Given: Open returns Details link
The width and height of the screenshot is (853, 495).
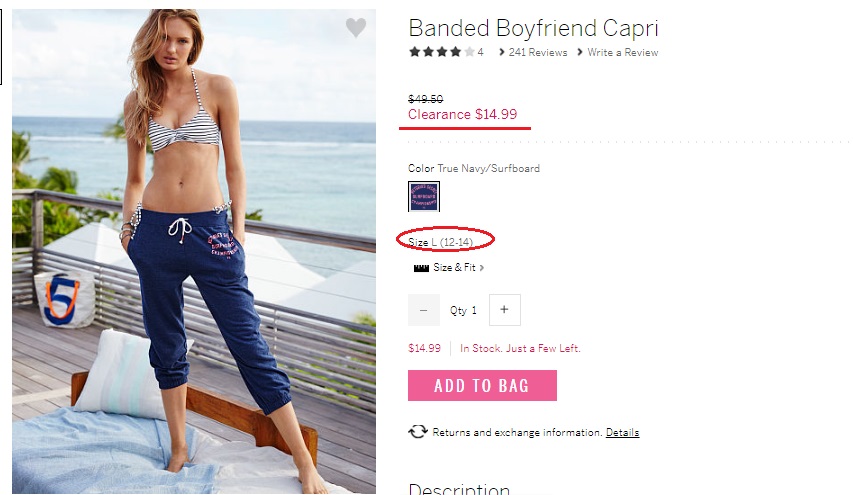Looking at the screenshot, I should coord(622,432).
